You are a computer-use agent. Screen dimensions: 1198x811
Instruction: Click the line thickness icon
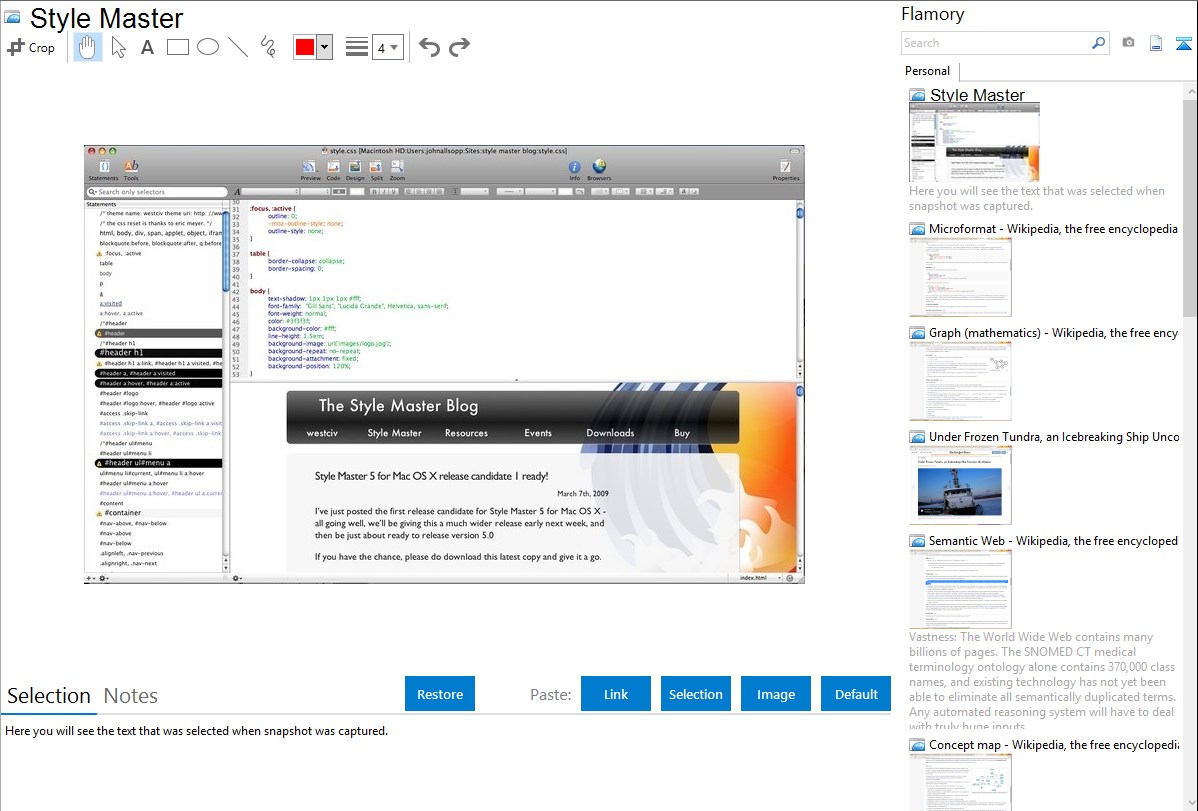356,47
